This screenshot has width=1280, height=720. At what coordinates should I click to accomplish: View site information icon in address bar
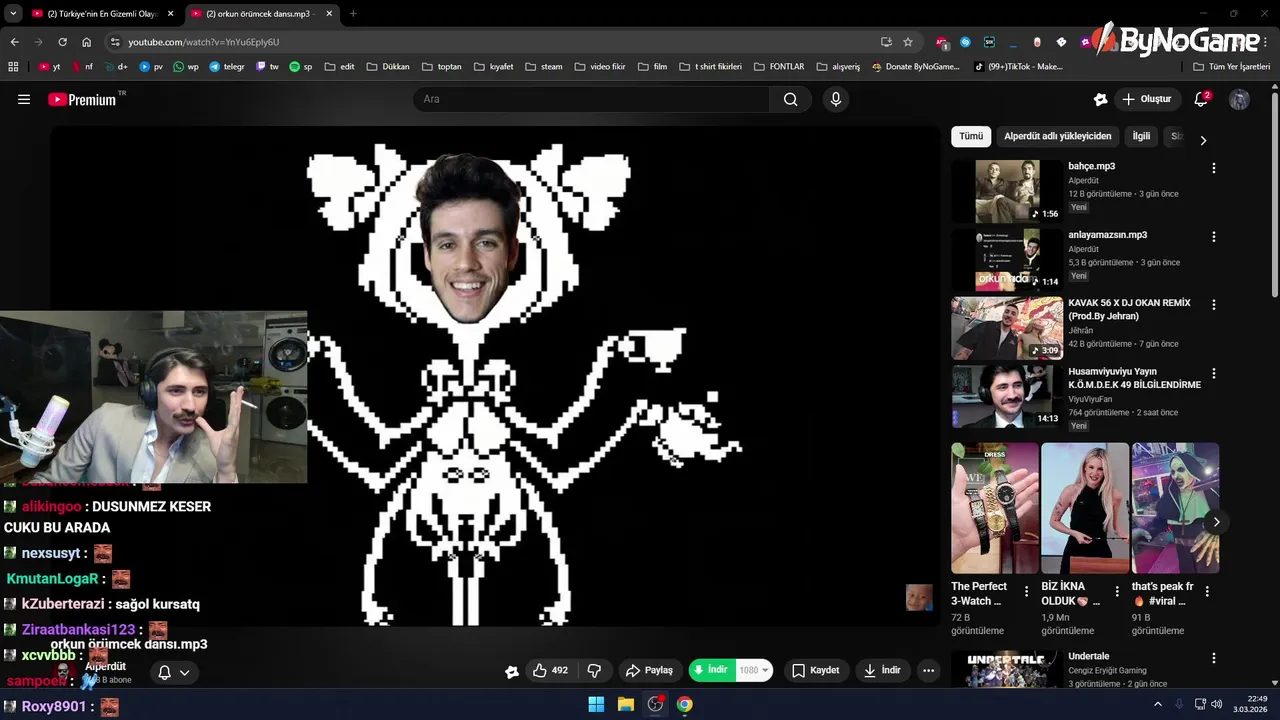(115, 42)
